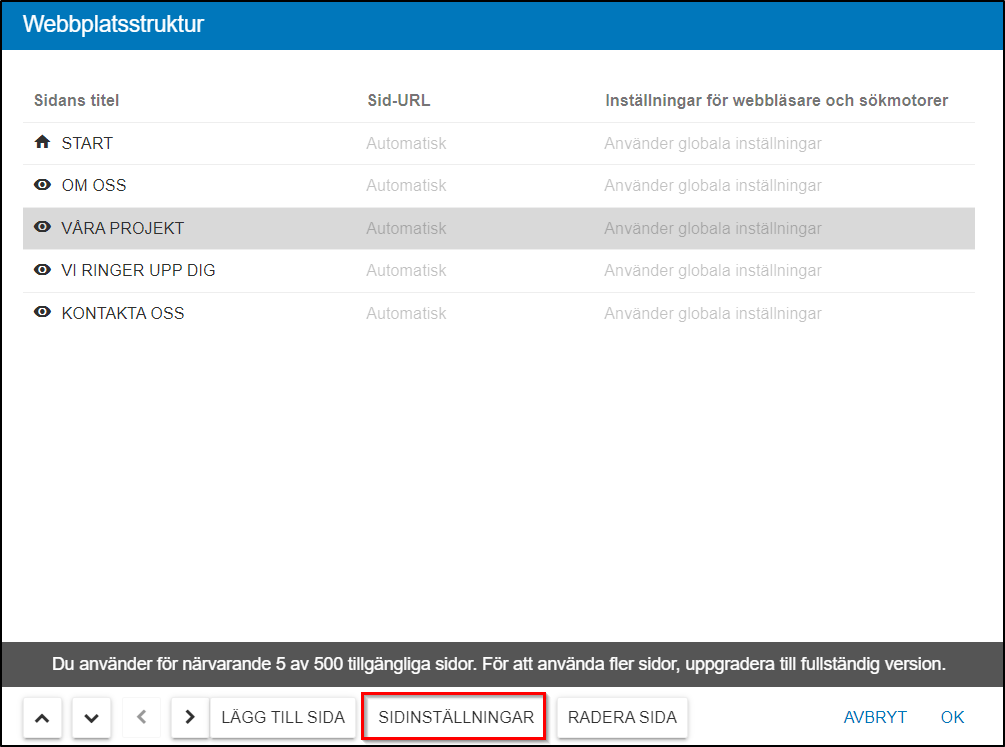Viewport: 1005px width, 747px height.
Task: Move selected page down with arrow button
Action: (x=92, y=718)
